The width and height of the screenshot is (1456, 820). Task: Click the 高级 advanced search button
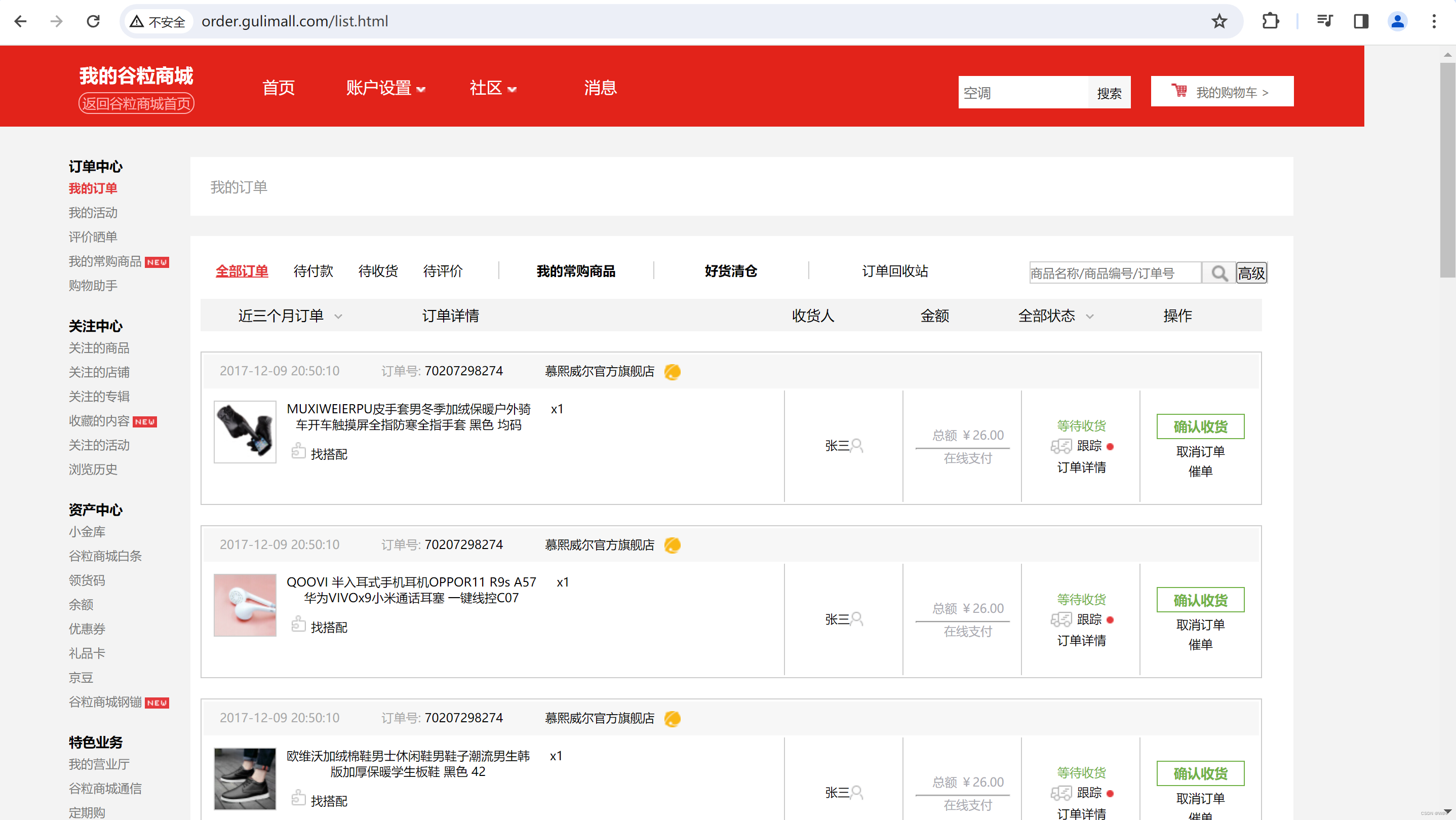1251,273
